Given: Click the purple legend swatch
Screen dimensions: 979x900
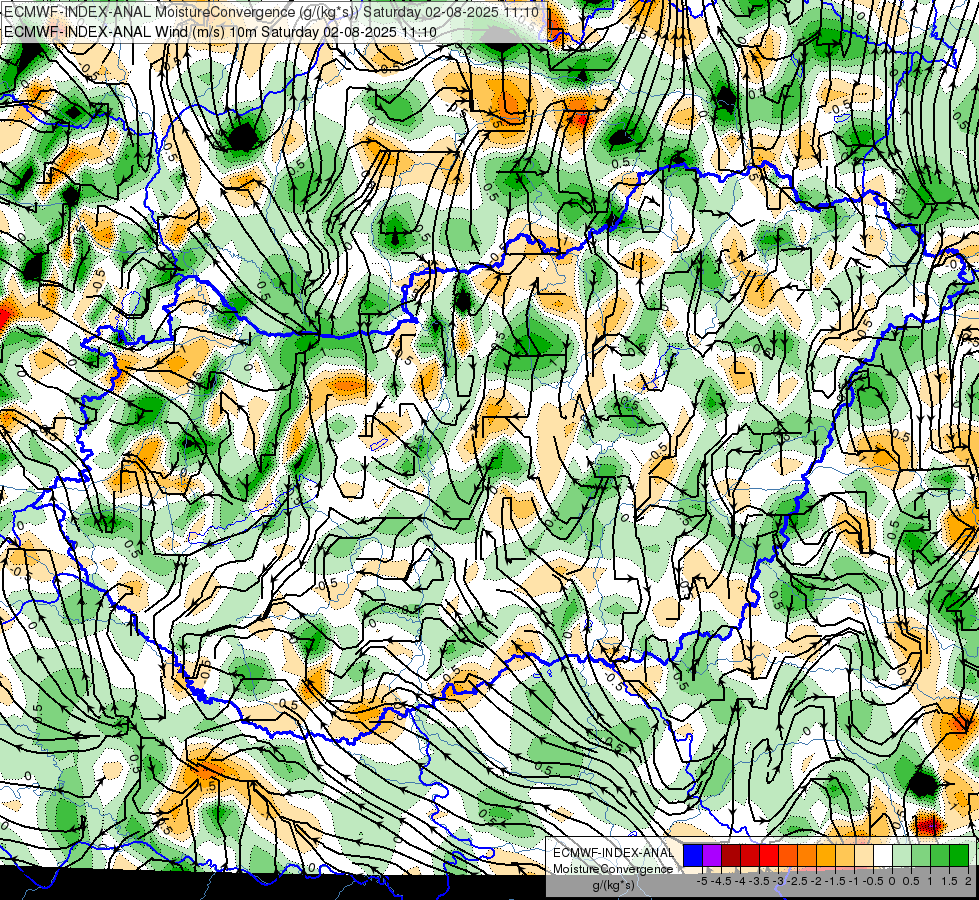Looking at the screenshot, I should point(712,855).
